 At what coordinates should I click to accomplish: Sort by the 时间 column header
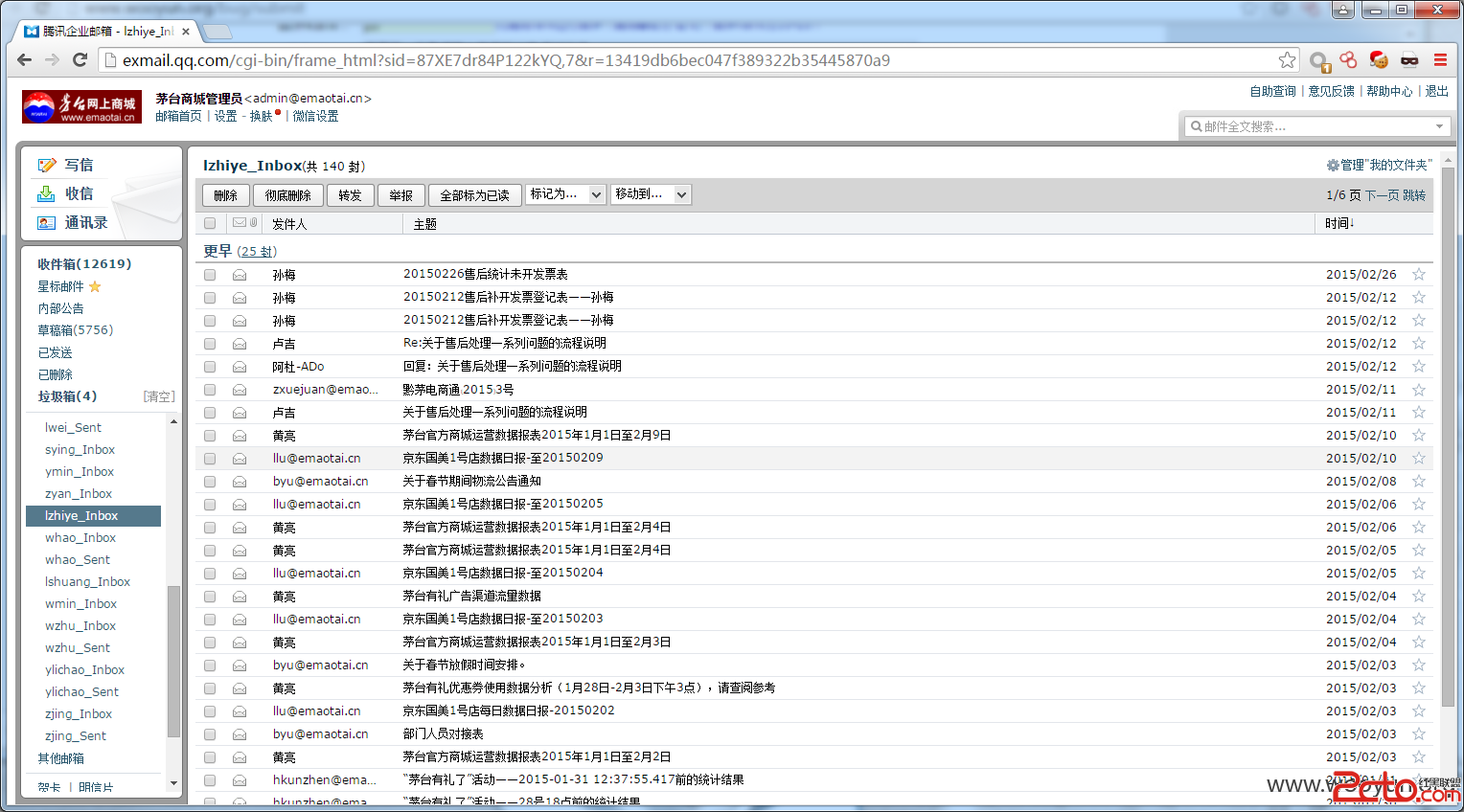point(1339,223)
